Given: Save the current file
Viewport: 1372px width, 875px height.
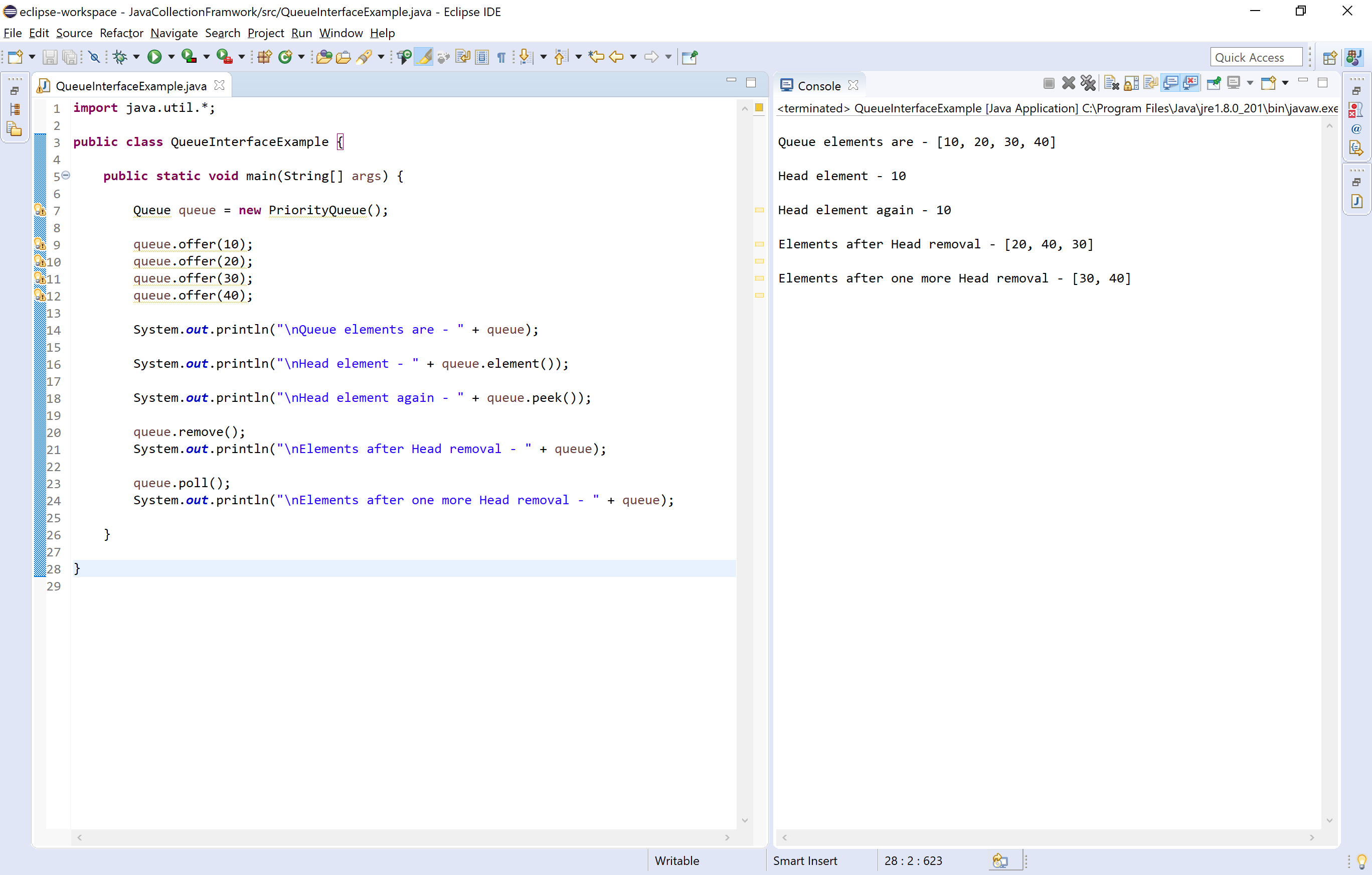Looking at the screenshot, I should pos(50,57).
